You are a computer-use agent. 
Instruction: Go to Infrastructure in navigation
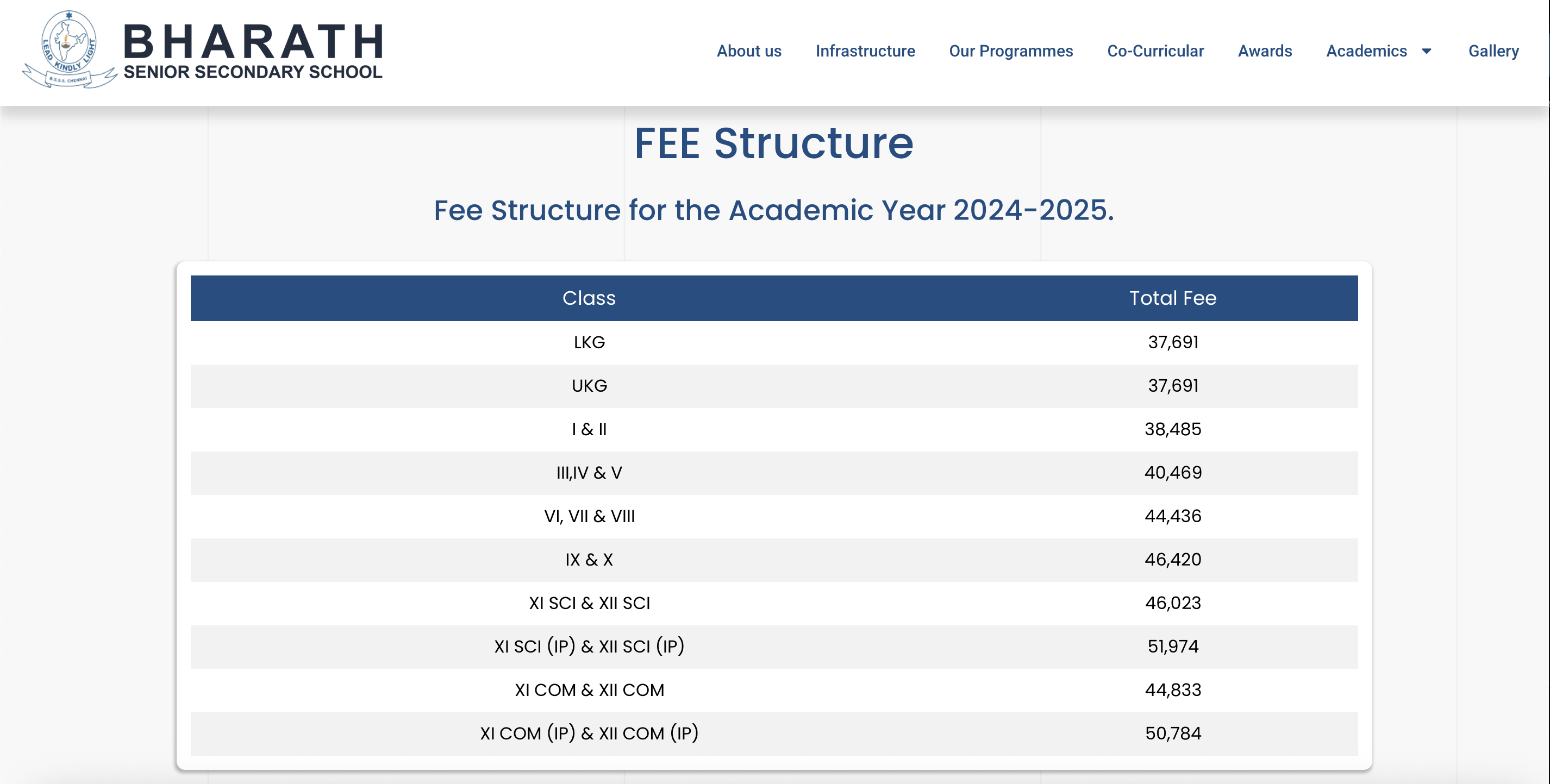click(865, 51)
